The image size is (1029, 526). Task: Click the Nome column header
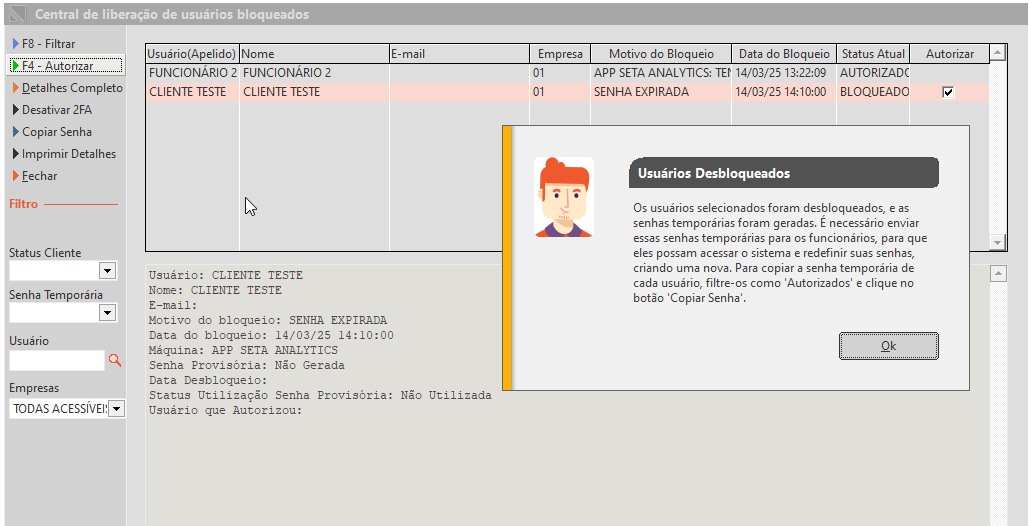[x=314, y=54]
